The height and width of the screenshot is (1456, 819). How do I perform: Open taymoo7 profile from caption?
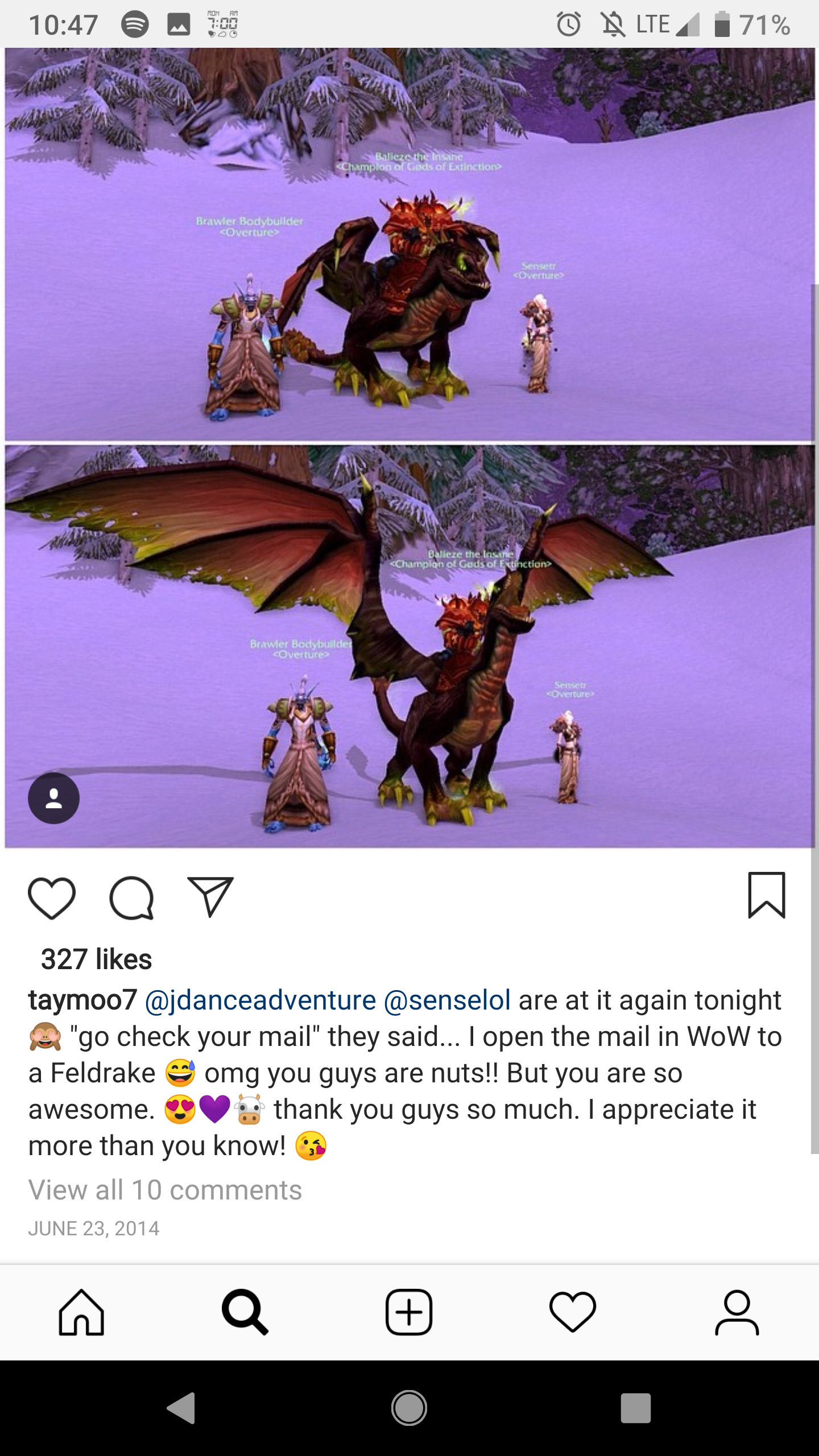[x=83, y=1000]
